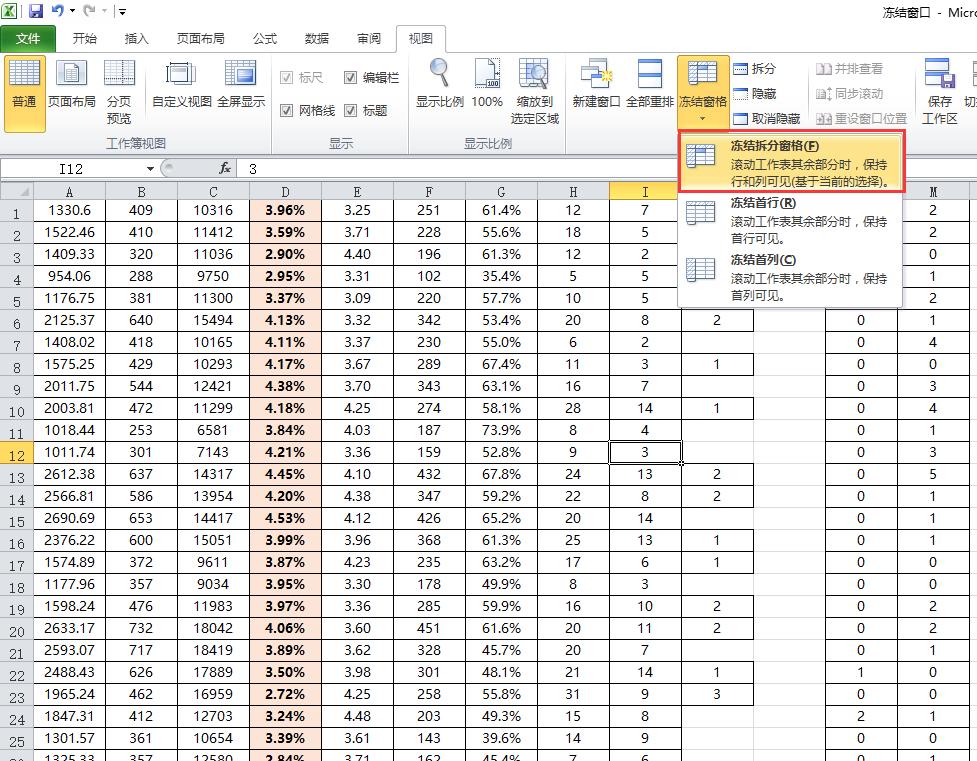Image resolution: width=977 pixels, height=761 pixels.
Task: Open the 冻结窗格 Freeze Panes dropdown arrow
Action: pyautogui.click(x=703, y=117)
